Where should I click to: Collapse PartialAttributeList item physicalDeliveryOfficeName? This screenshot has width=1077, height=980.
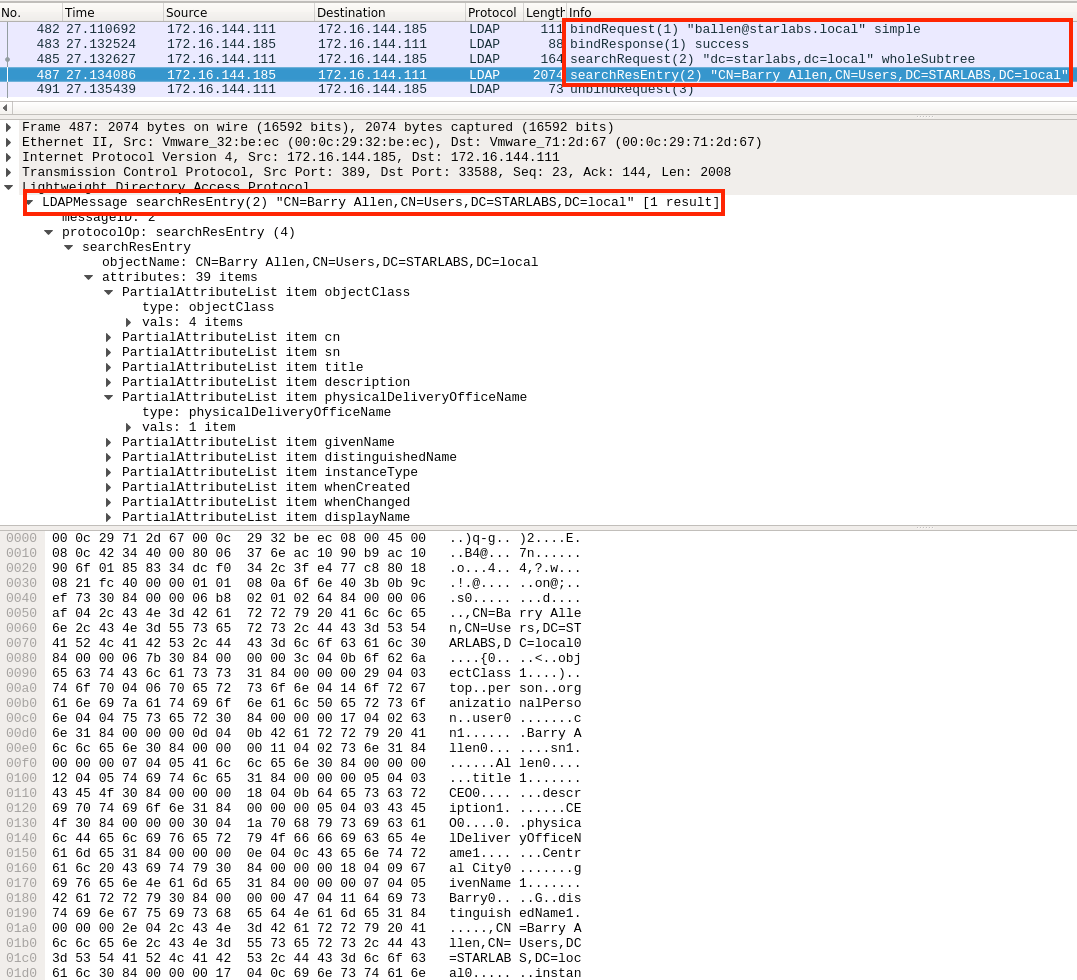pyautogui.click(x=108, y=398)
